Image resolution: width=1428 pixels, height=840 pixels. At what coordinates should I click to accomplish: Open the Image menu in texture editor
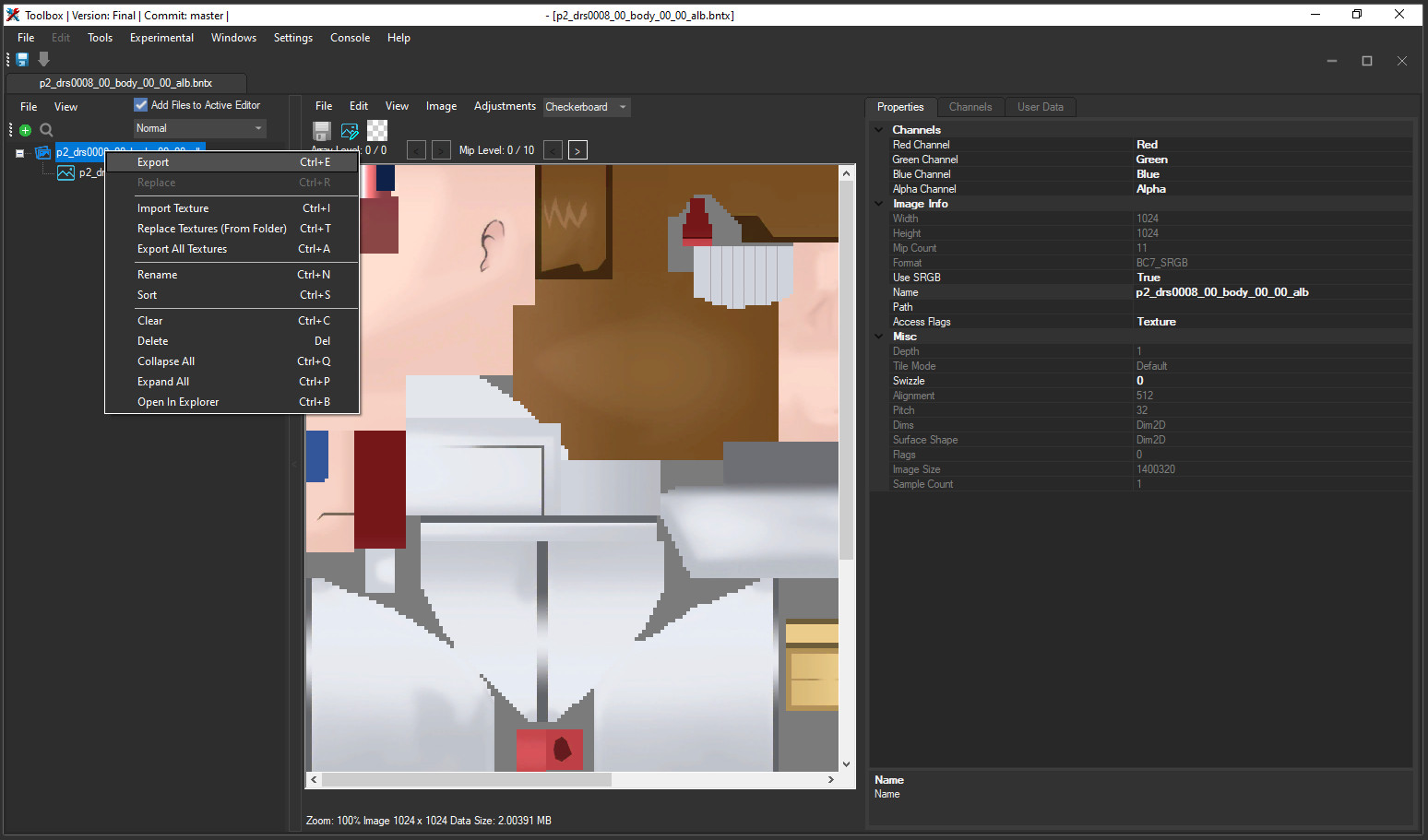tap(441, 106)
